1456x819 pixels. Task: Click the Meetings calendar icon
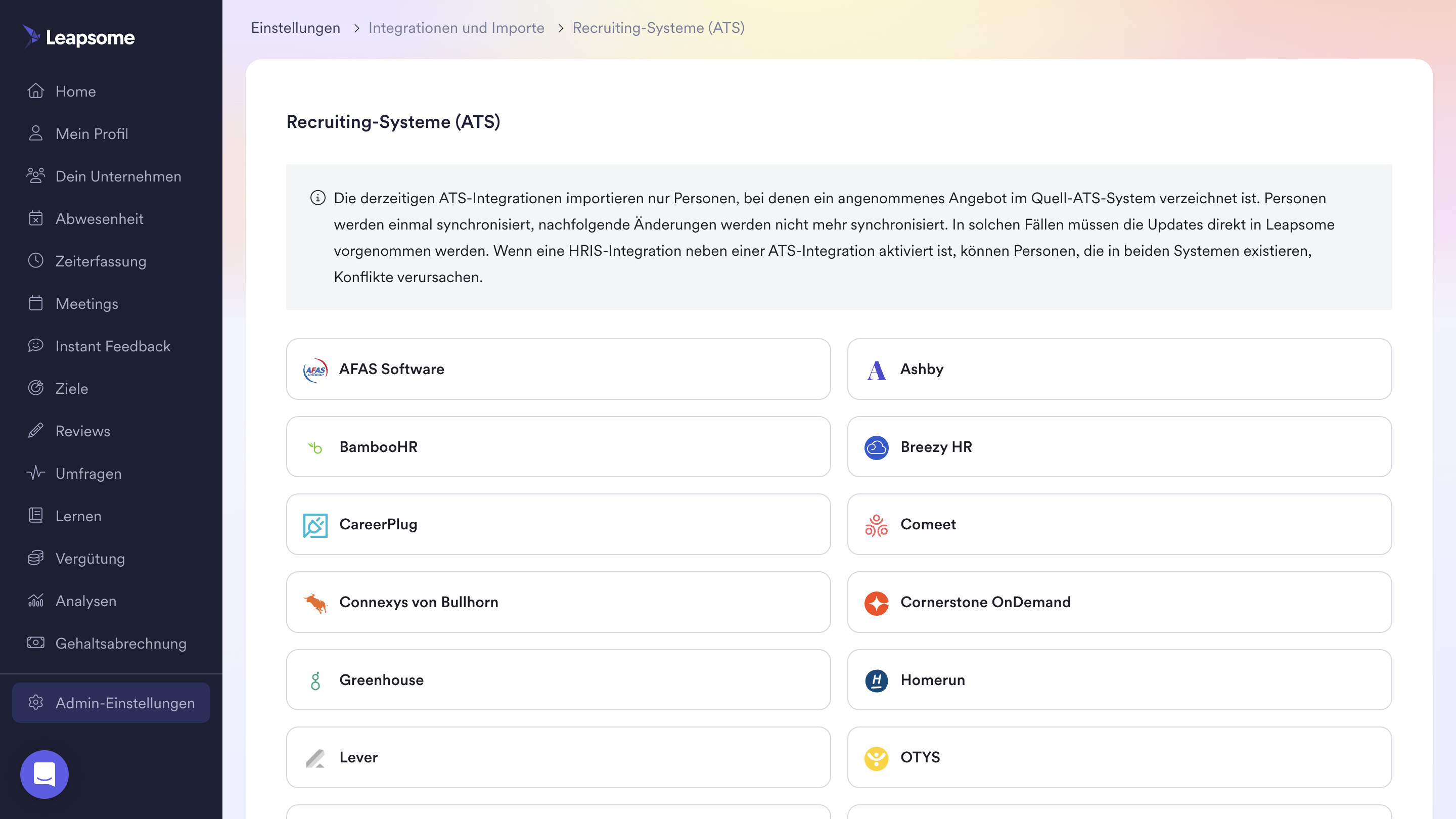pos(35,303)
